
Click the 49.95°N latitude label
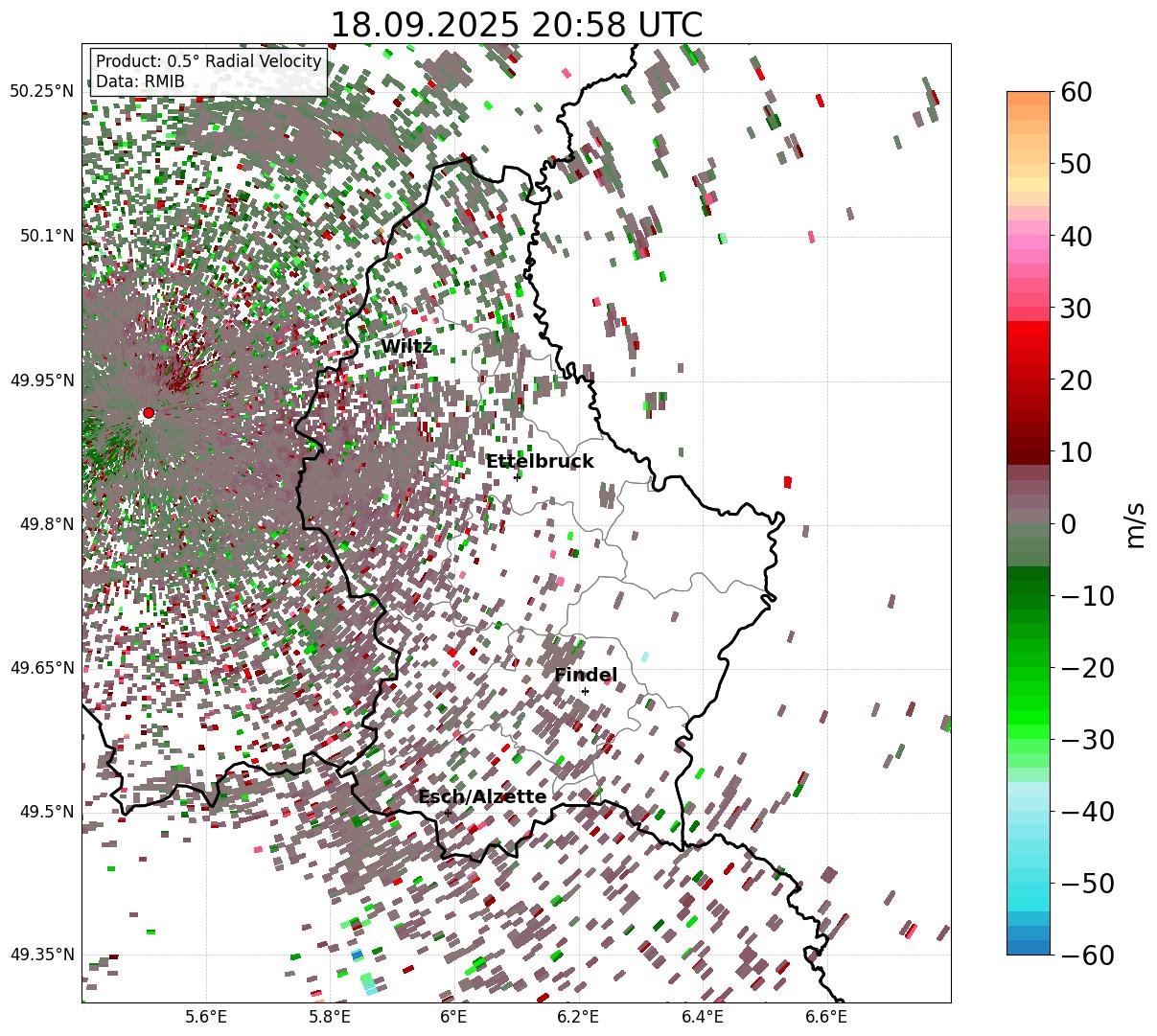(x=41, y=380)
